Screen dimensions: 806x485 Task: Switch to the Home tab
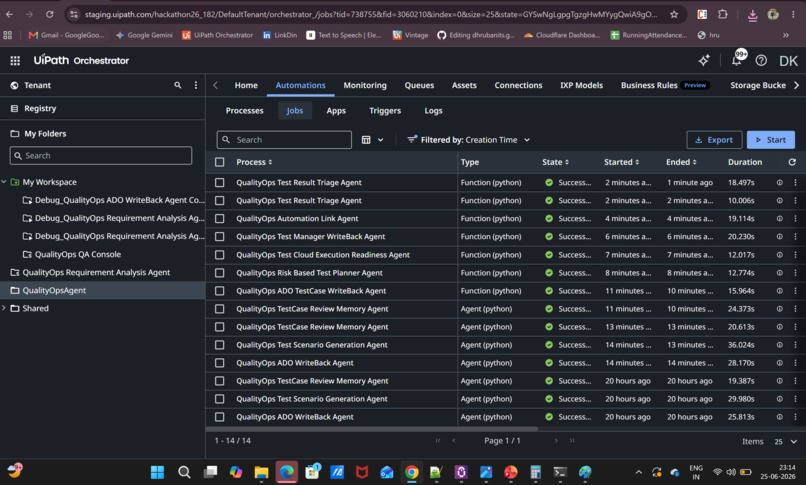246,85
